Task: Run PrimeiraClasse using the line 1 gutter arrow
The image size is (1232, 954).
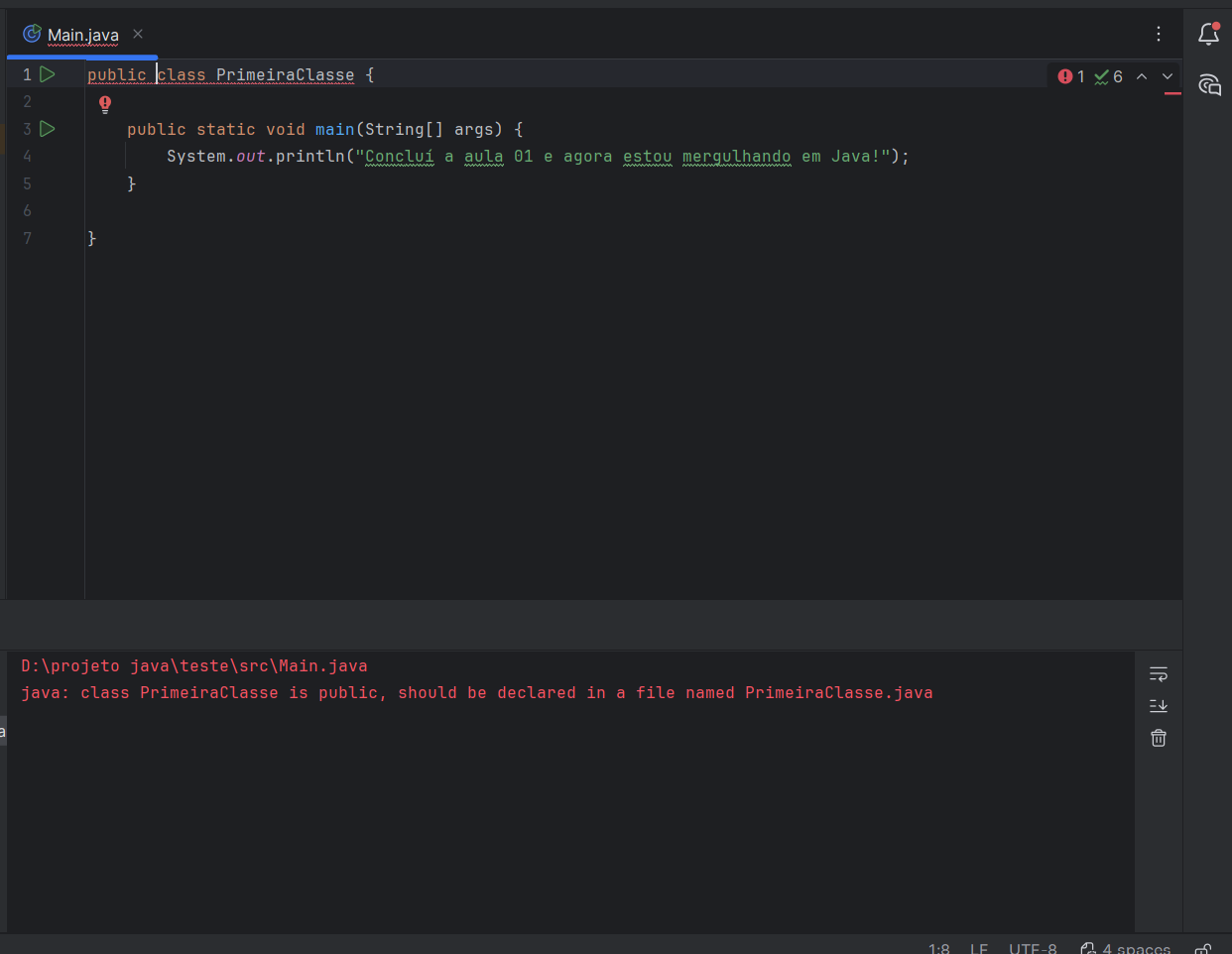Action: pos(47,74)
